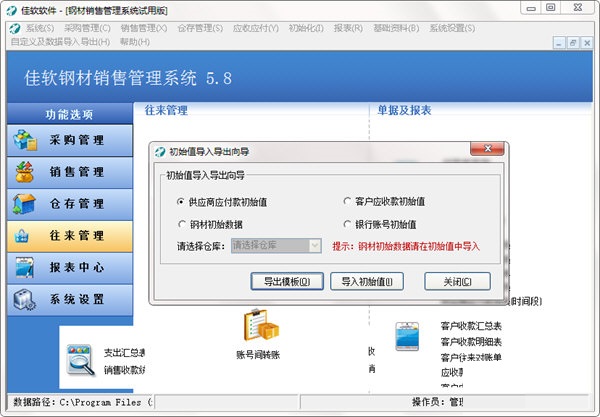Image resolution: width=600 pixels, height=417 pixels.
Task: Click the 销售管理 money bag icon
Action: tap(24, 172)
